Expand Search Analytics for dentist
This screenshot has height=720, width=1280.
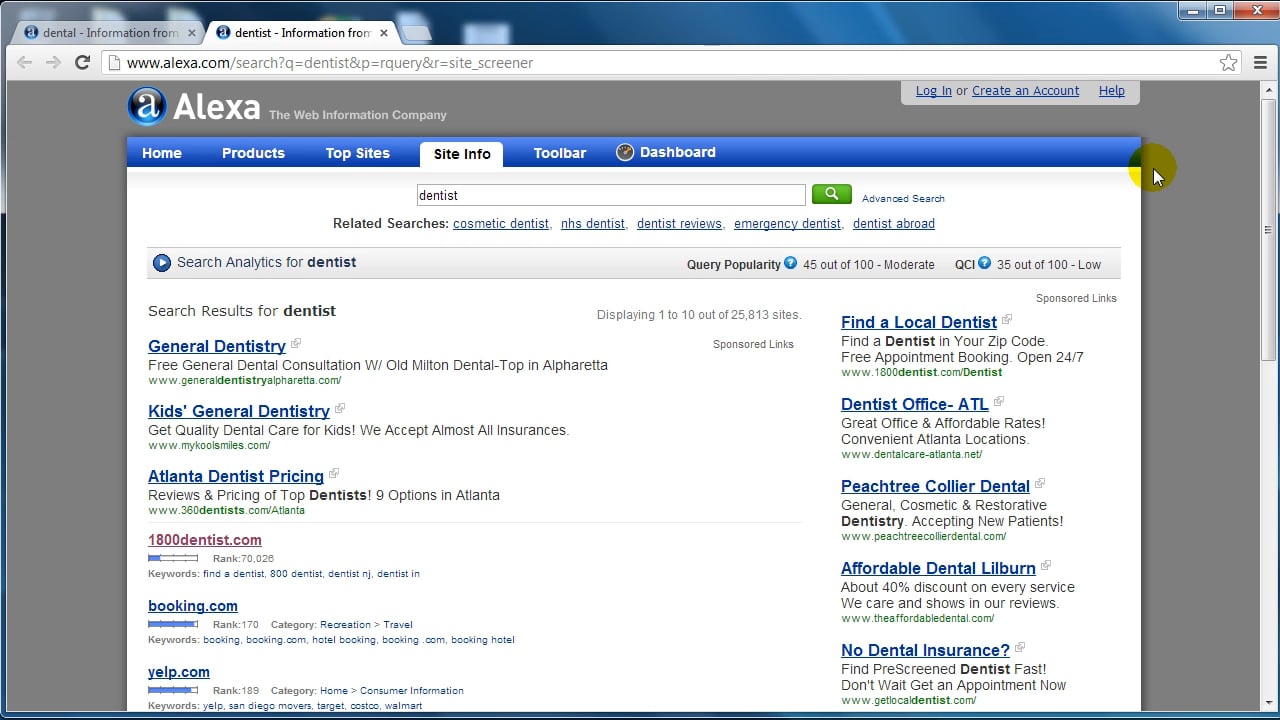tap(162, 263)
